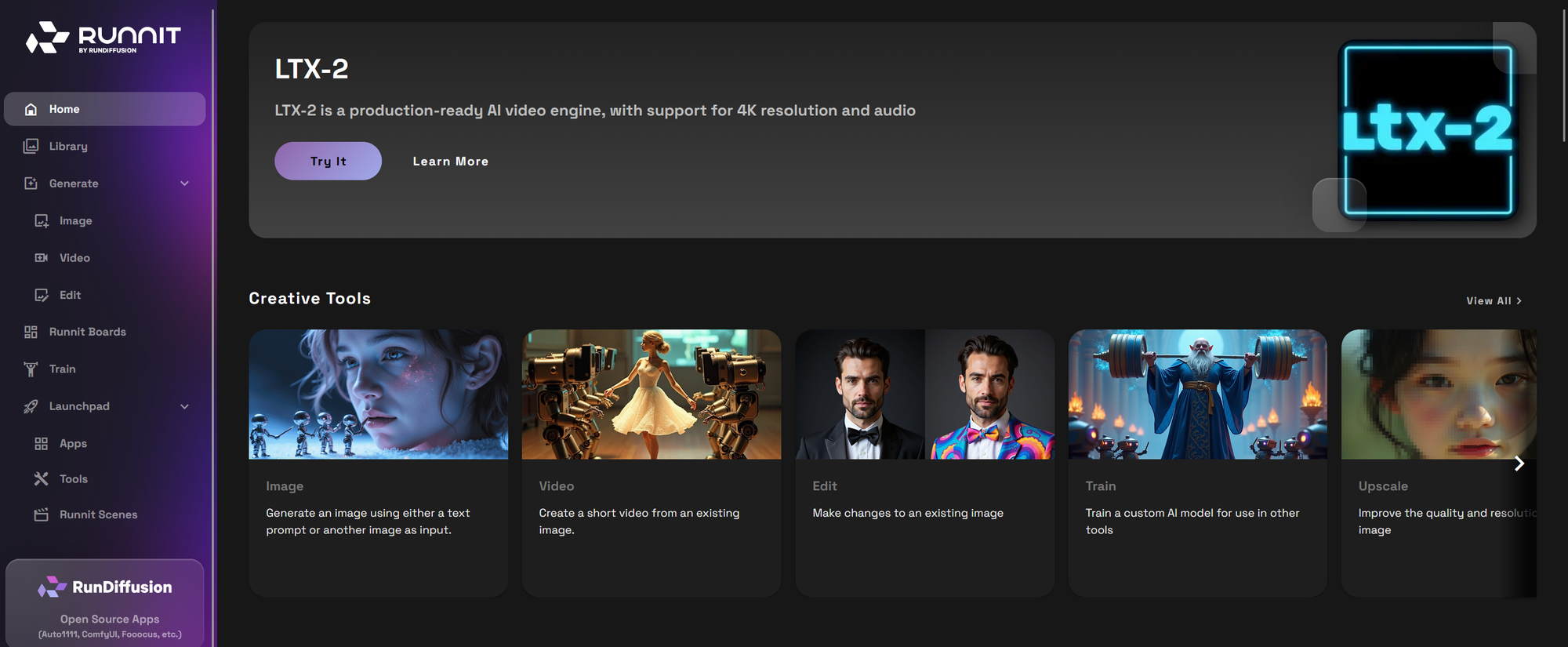Collapse the Generate section chevron
The width and height of the screenshot is (1568, 647).
point(185,184)
